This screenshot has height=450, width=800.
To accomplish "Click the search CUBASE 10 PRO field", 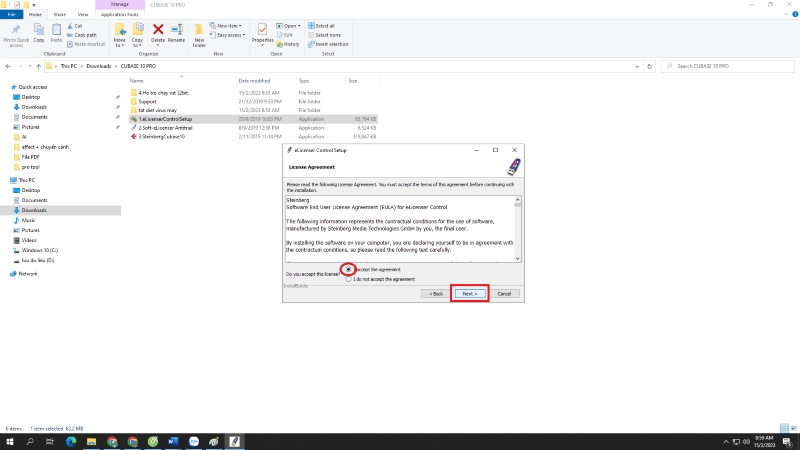I will [x=728, y=66].
